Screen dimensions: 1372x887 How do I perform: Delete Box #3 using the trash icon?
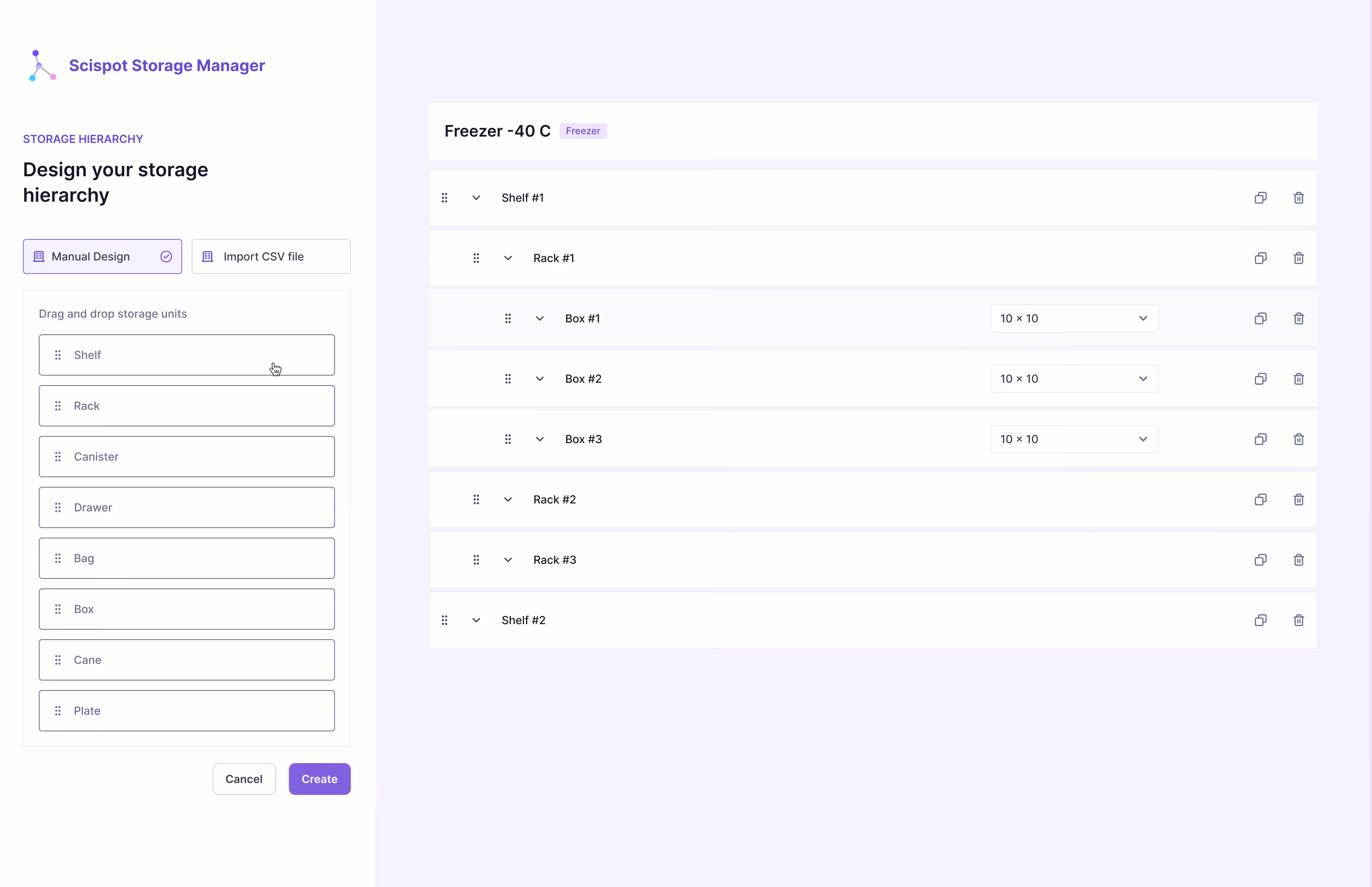pos(1298,439)
